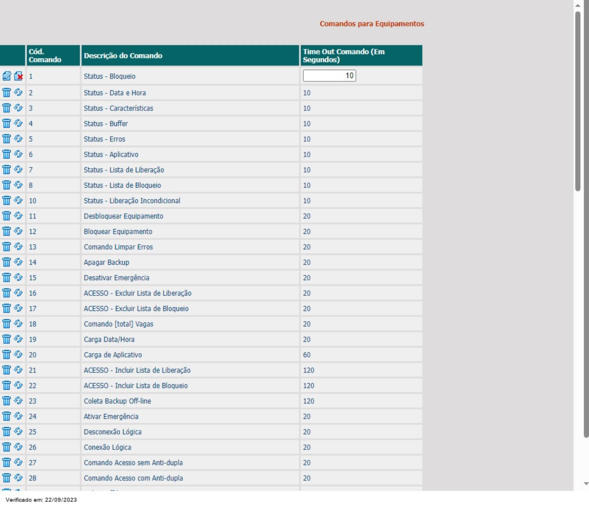
Task: Click the vertical scrollbar thumb
Action: 578,101
